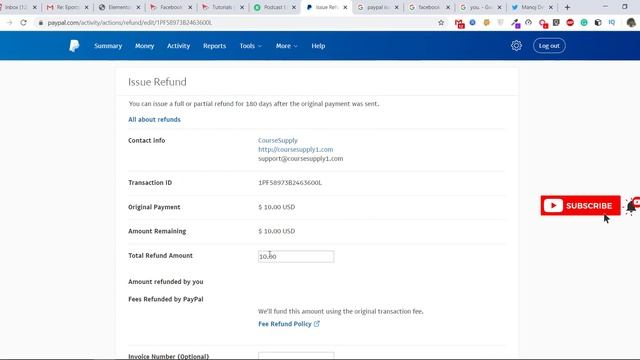Click the Original Payment $ 10.00 USD value
This screenshot has height=360, width=640.
[276, 207]
